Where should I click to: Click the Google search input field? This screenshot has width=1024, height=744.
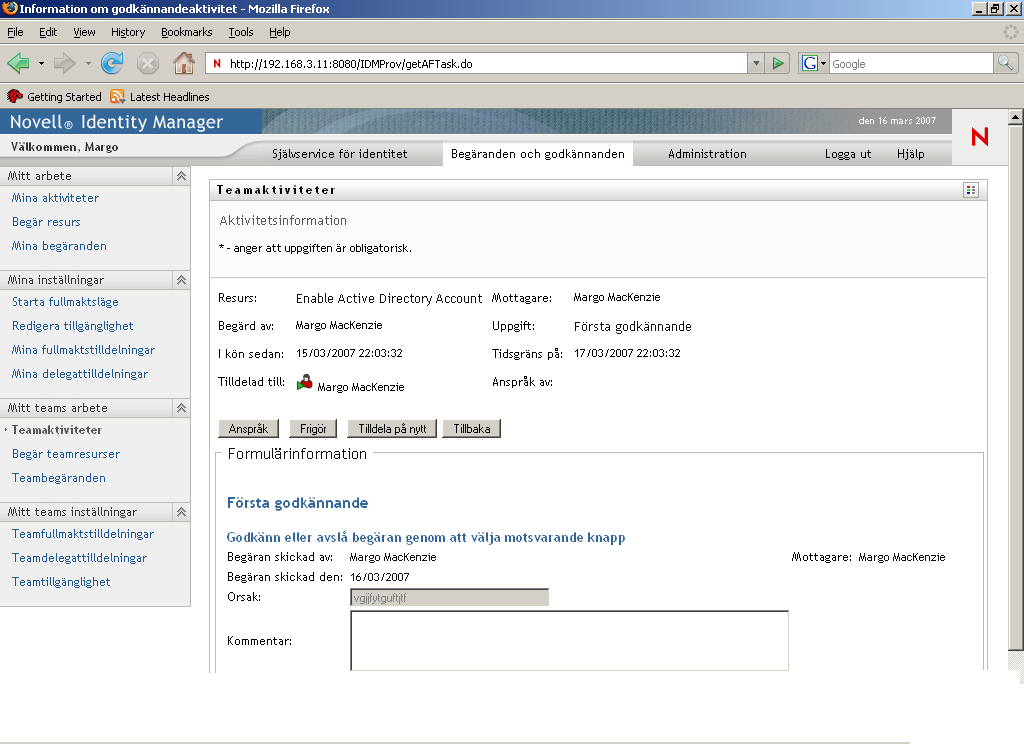[911, 63]
